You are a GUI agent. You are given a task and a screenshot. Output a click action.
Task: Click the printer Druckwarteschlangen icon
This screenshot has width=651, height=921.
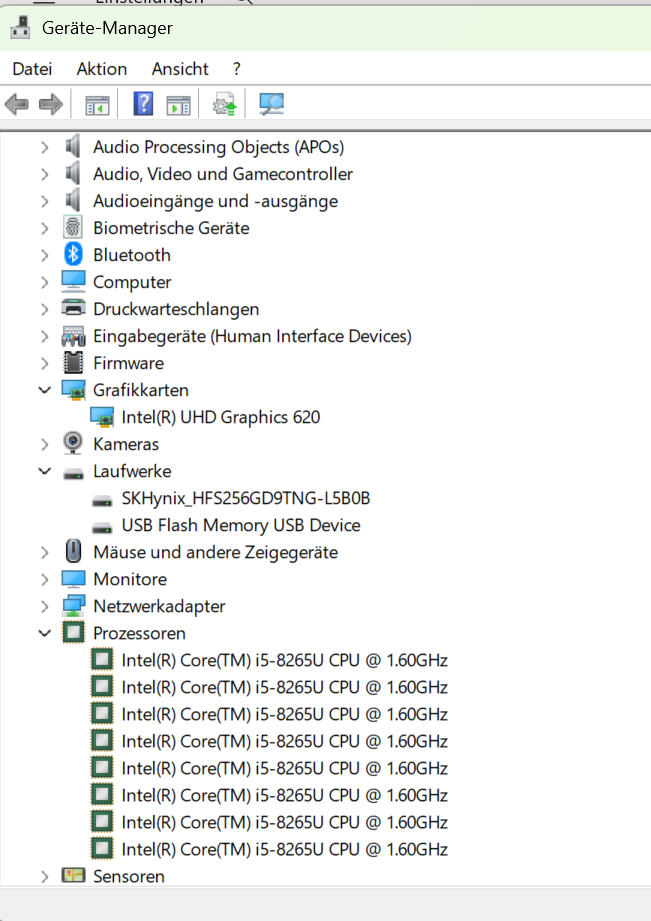pyautogui.click(x=73, y=308)
